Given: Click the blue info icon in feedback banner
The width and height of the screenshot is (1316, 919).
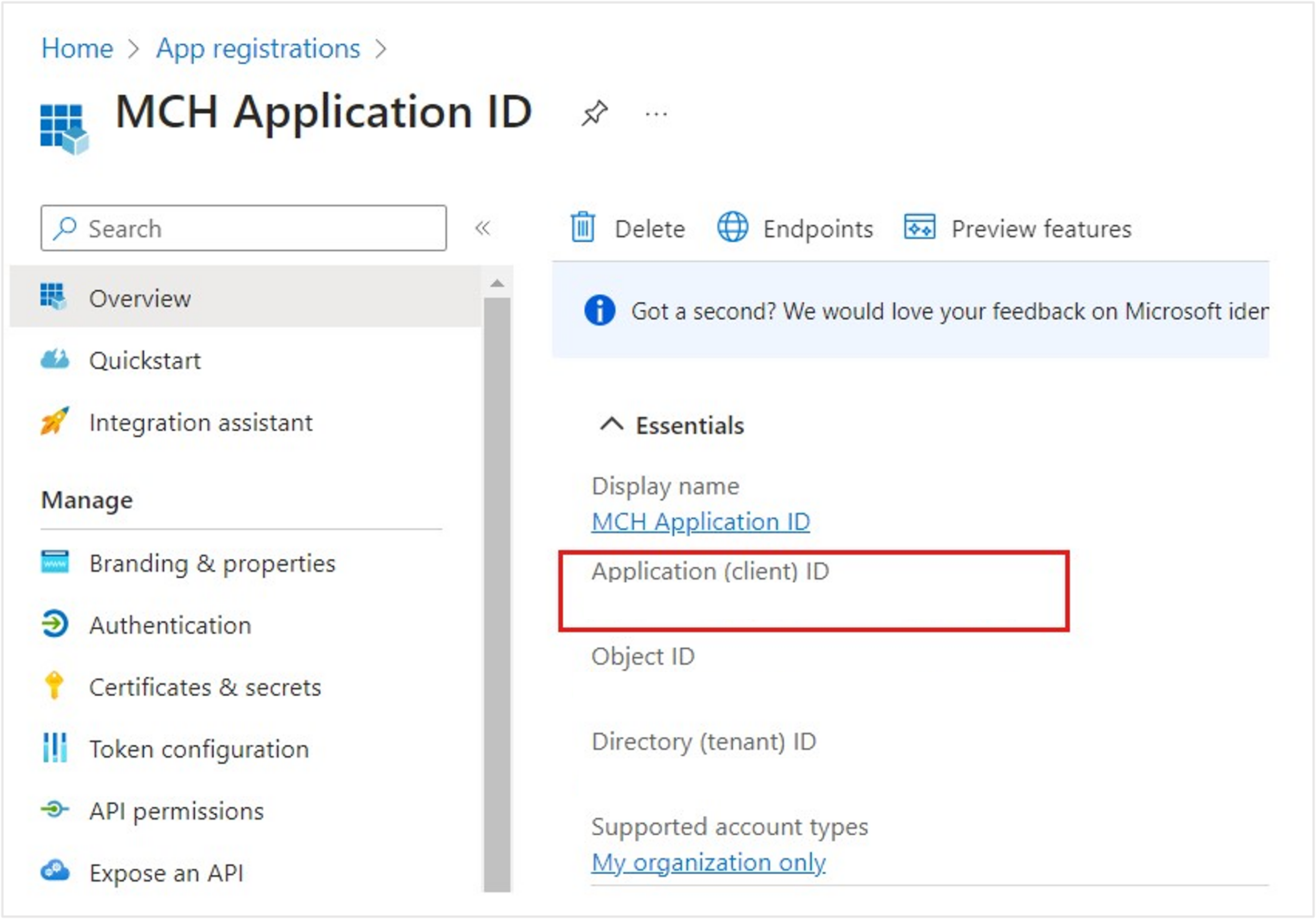Looking at the screenshot, I should [x=600, y=311].
